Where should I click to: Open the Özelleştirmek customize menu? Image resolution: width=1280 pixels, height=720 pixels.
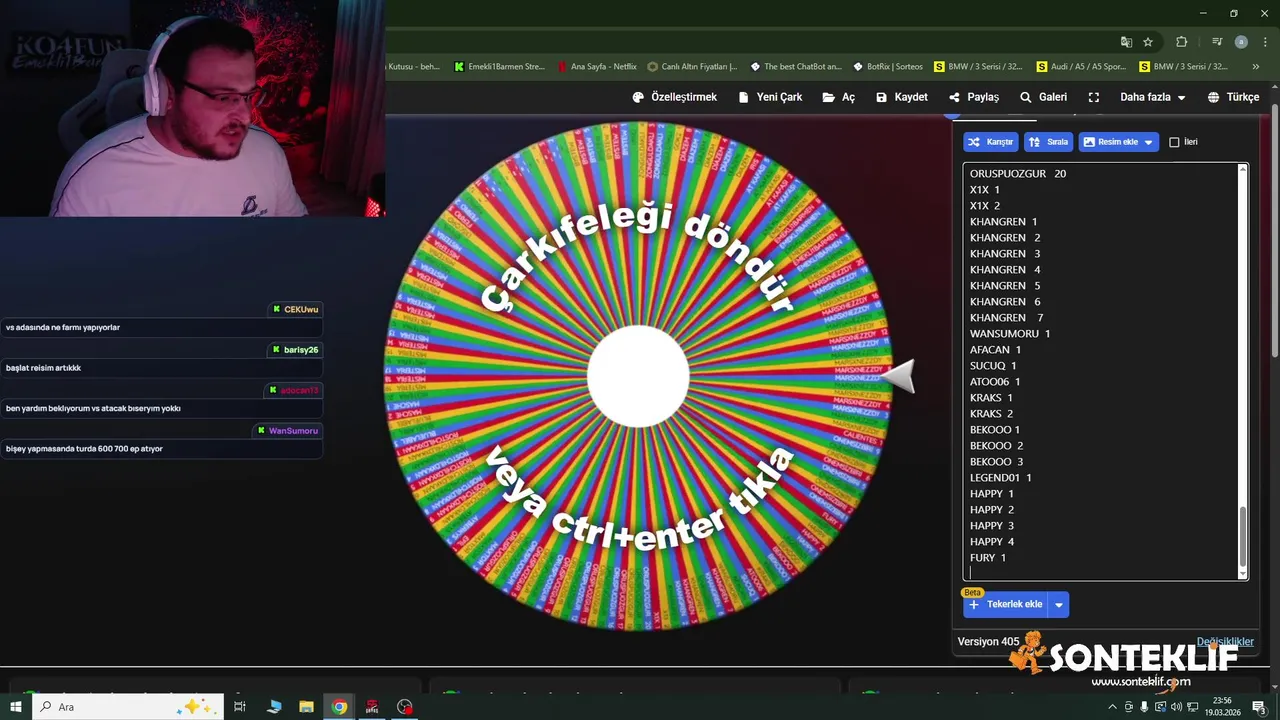[675, 97]
